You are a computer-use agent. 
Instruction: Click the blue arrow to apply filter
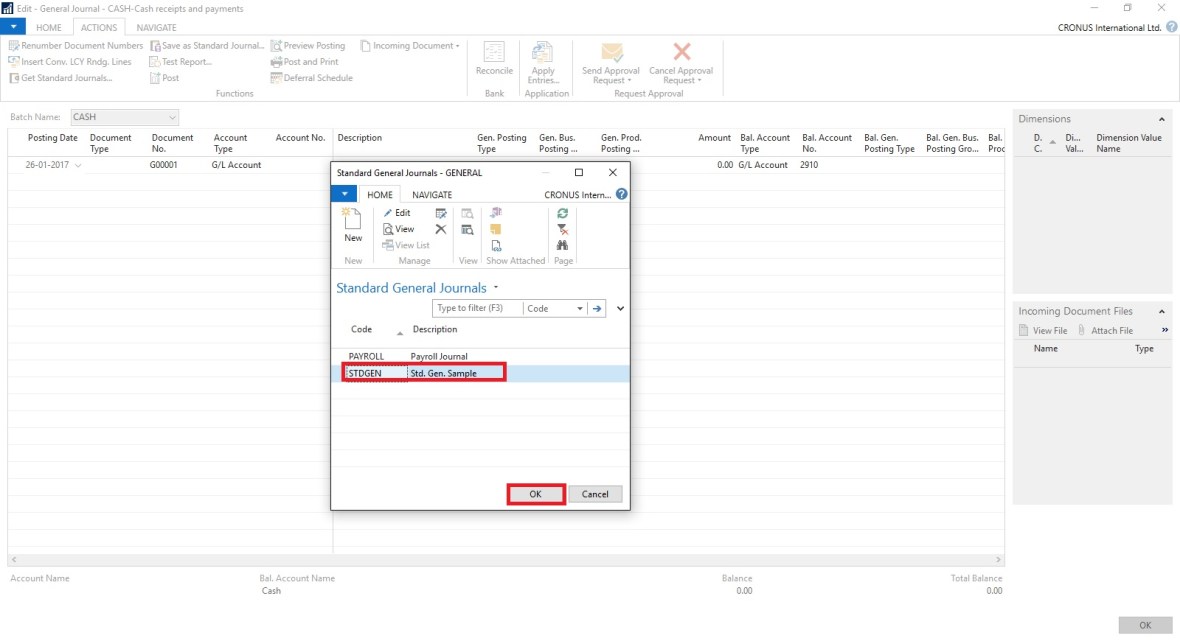(597, 309)
